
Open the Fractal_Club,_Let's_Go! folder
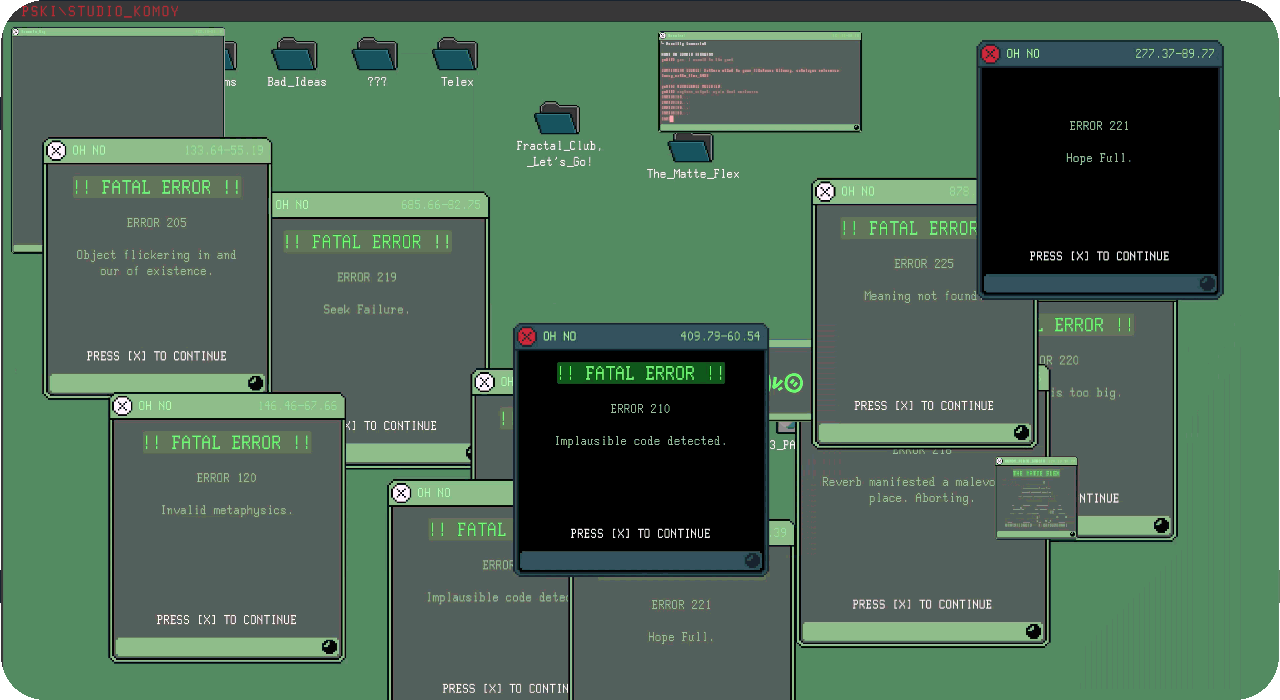pos(557,118)
